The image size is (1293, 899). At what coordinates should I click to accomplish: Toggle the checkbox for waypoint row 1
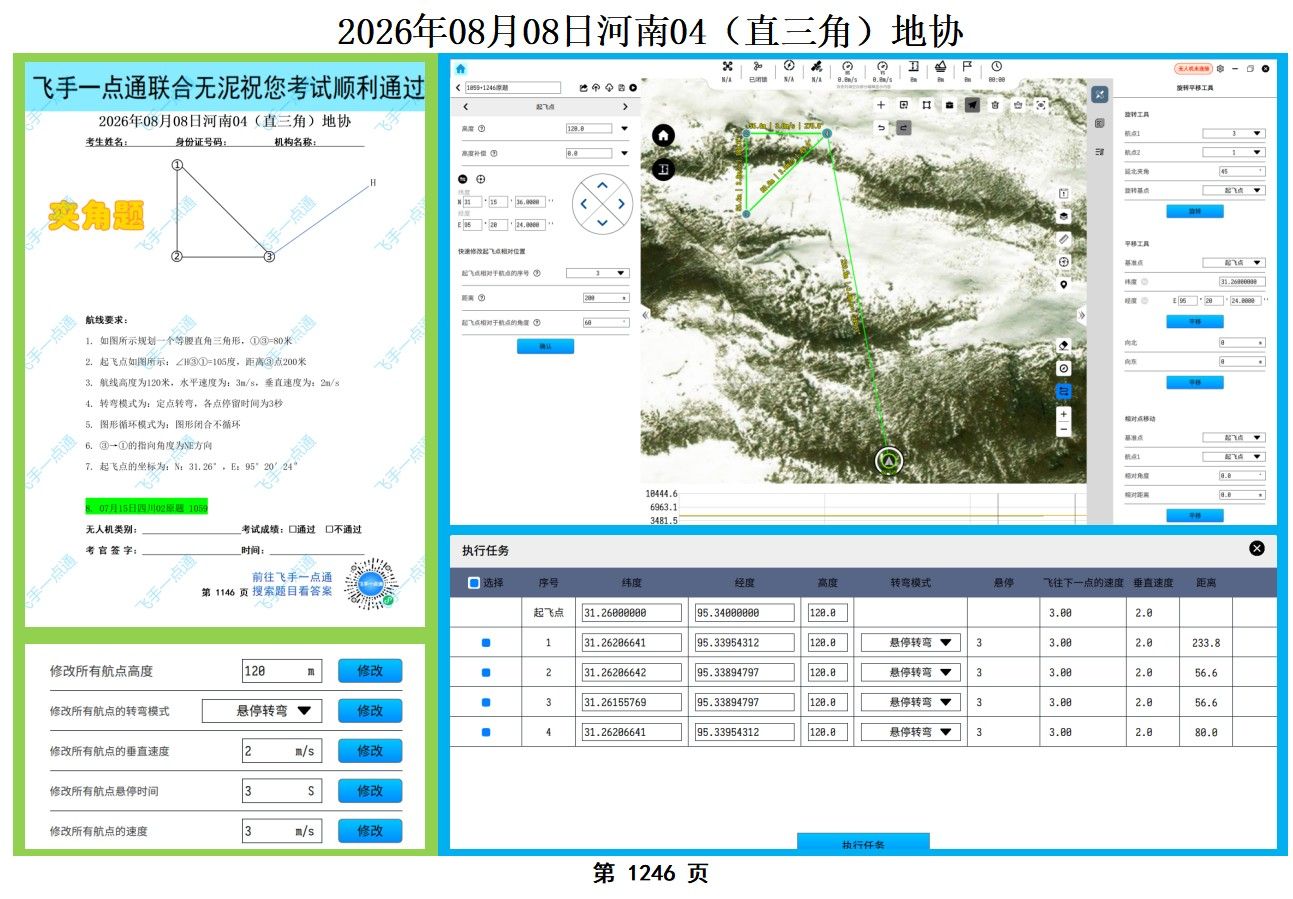tap(486, 643)
